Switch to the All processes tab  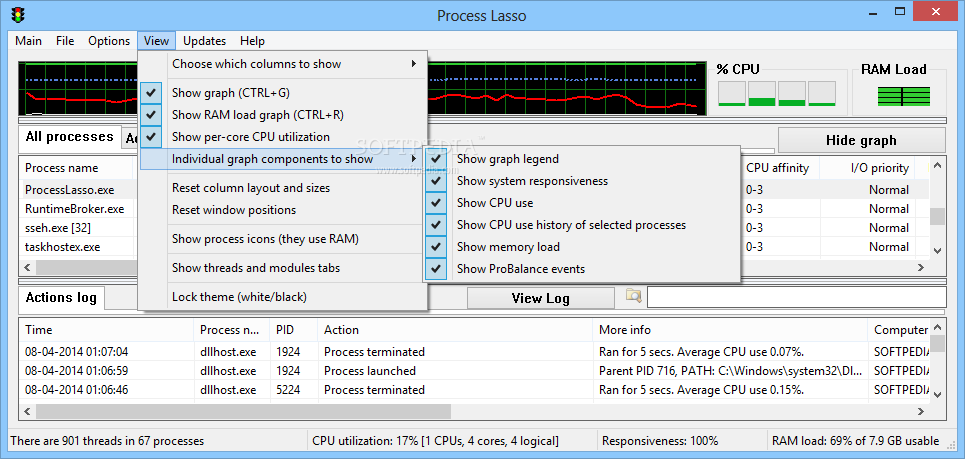pyautogui.click(x=70, y=137)
